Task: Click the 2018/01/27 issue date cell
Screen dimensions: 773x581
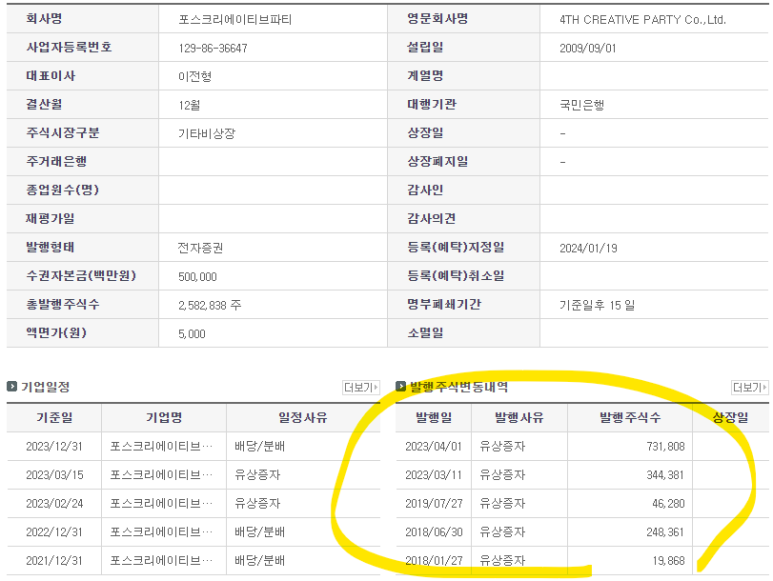Action: coord(433,561)
